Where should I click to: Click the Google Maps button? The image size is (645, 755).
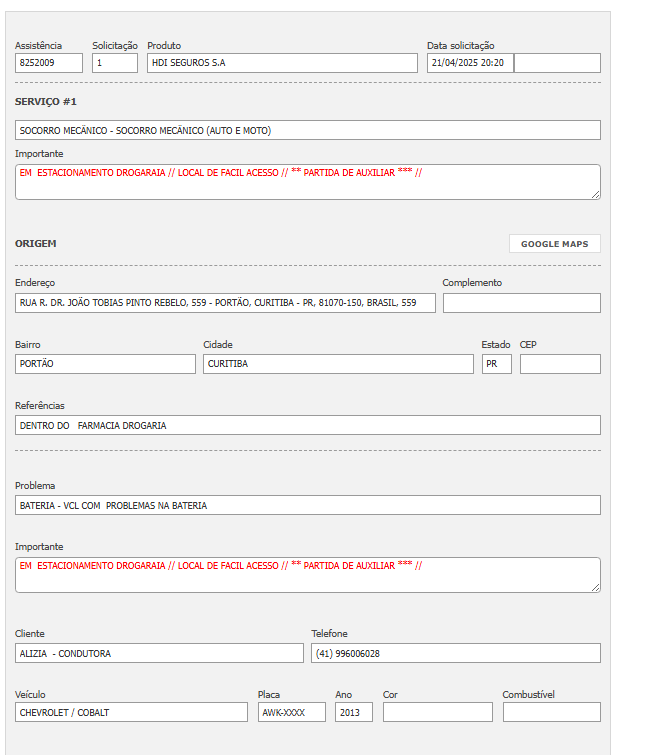pyautogui.click(x=554, y=244)
